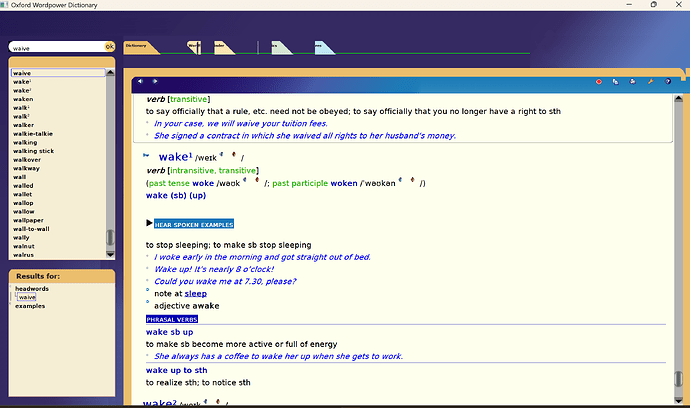This screenshot has width=690, height=408.
Task: Select 'waive' result under headwords
Action: (27, 297)
